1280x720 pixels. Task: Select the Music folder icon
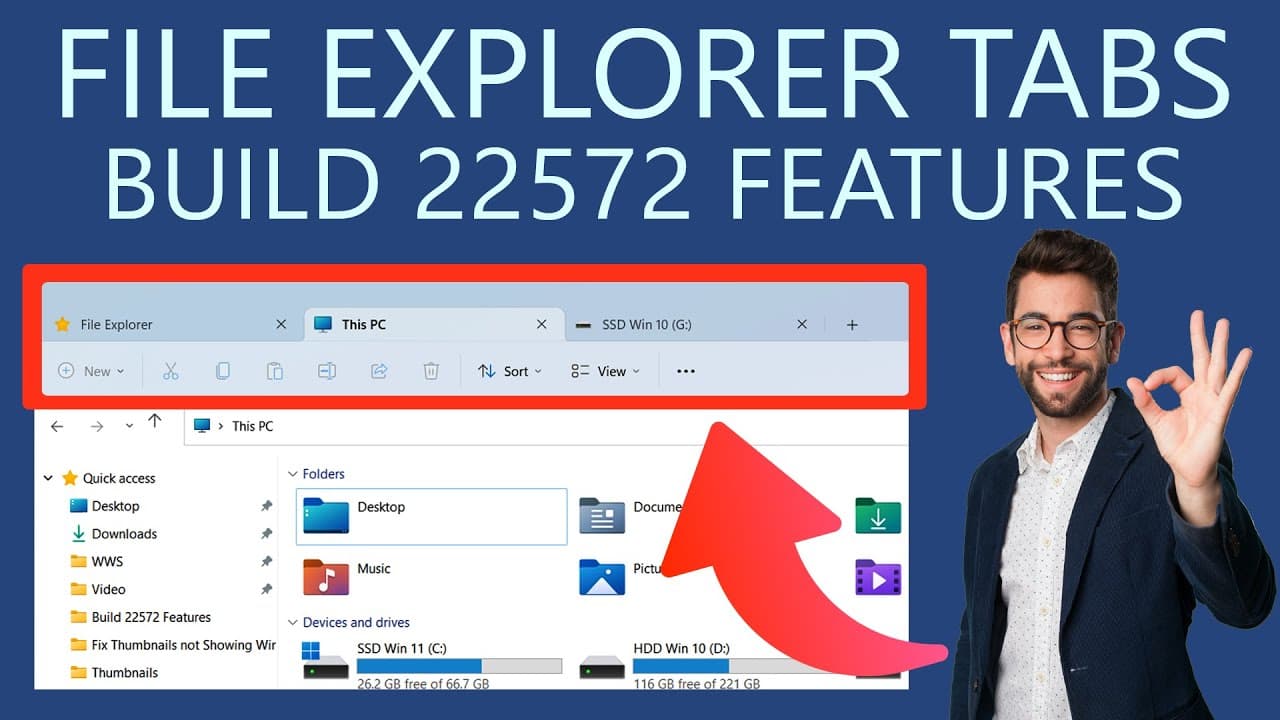326,578
